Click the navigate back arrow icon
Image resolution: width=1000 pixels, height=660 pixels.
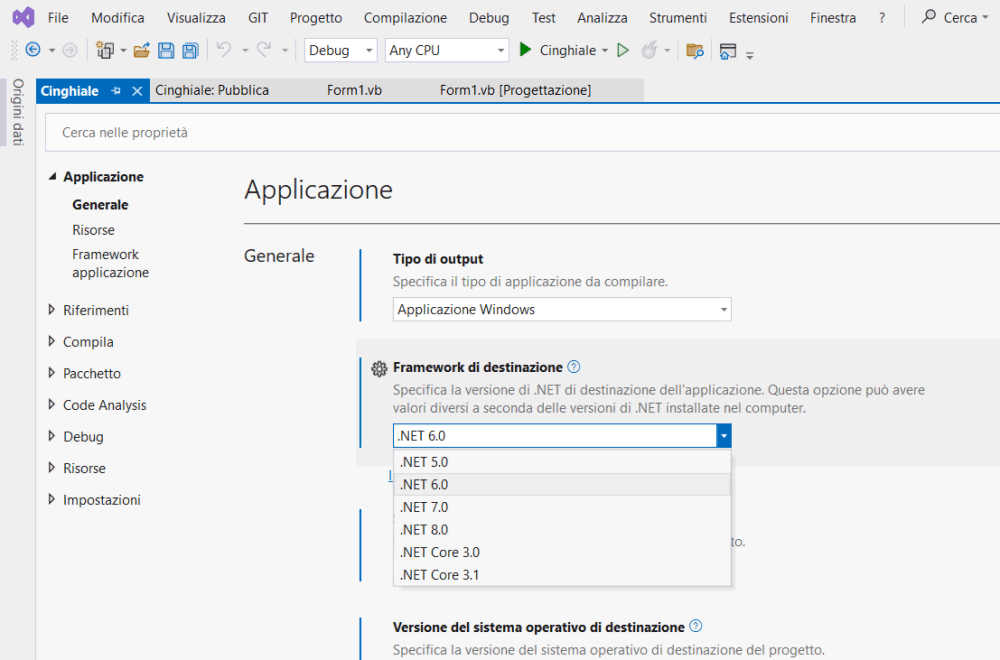pos(32,50)
